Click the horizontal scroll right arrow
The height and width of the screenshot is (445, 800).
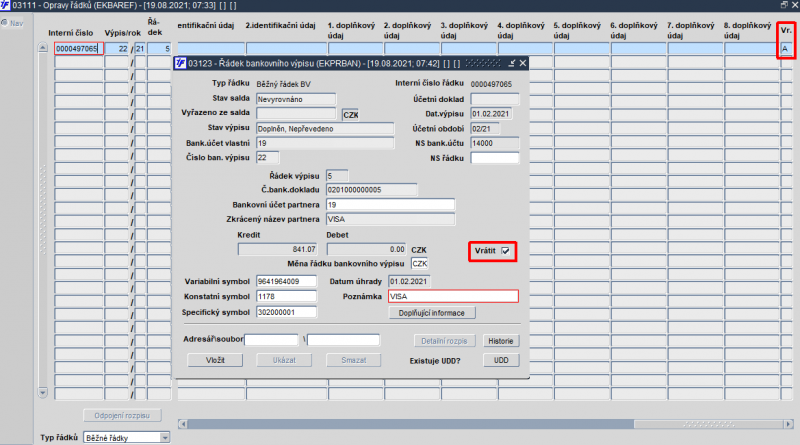click(x=789, y=424)
